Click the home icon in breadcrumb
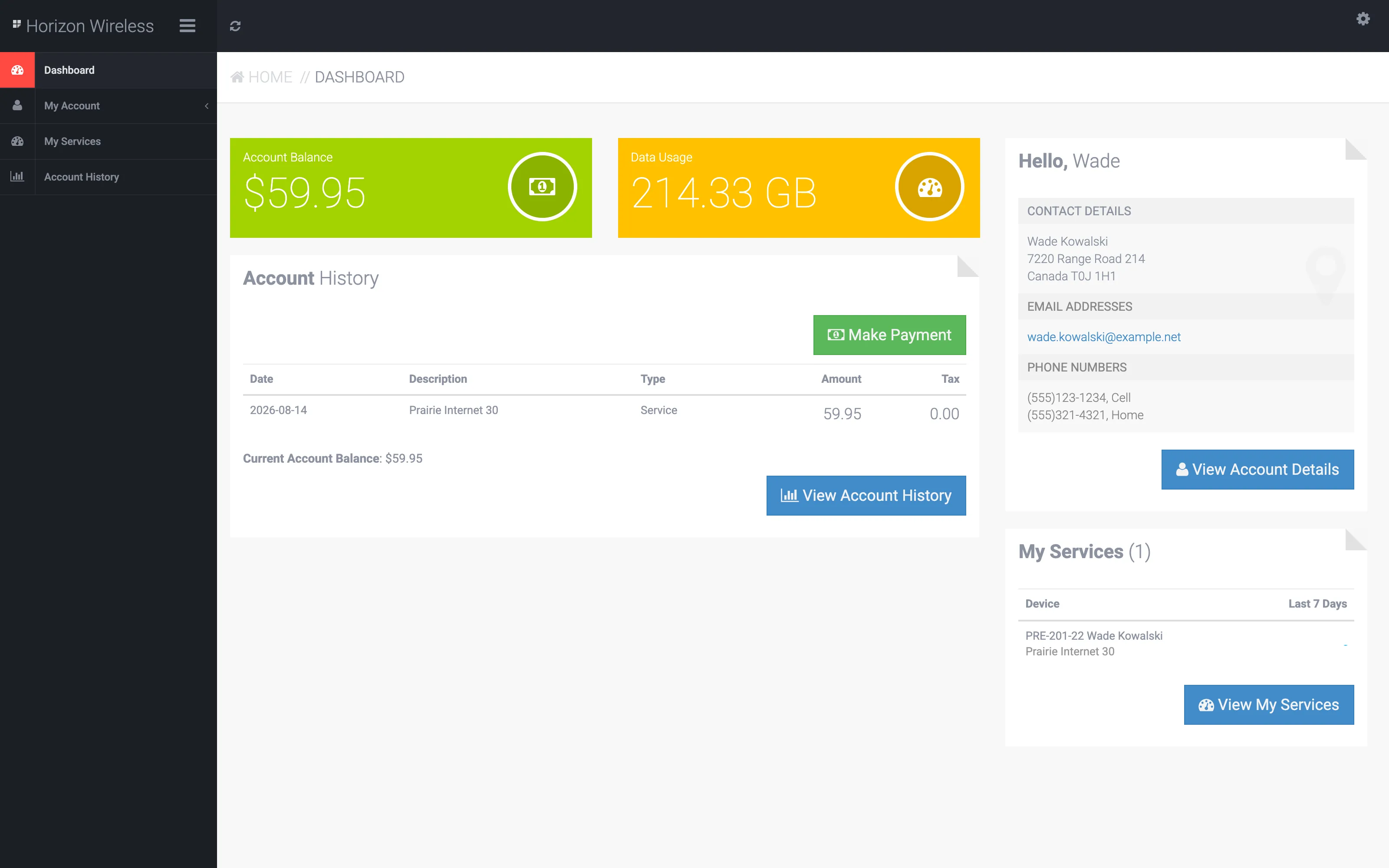 pos(237,76)
